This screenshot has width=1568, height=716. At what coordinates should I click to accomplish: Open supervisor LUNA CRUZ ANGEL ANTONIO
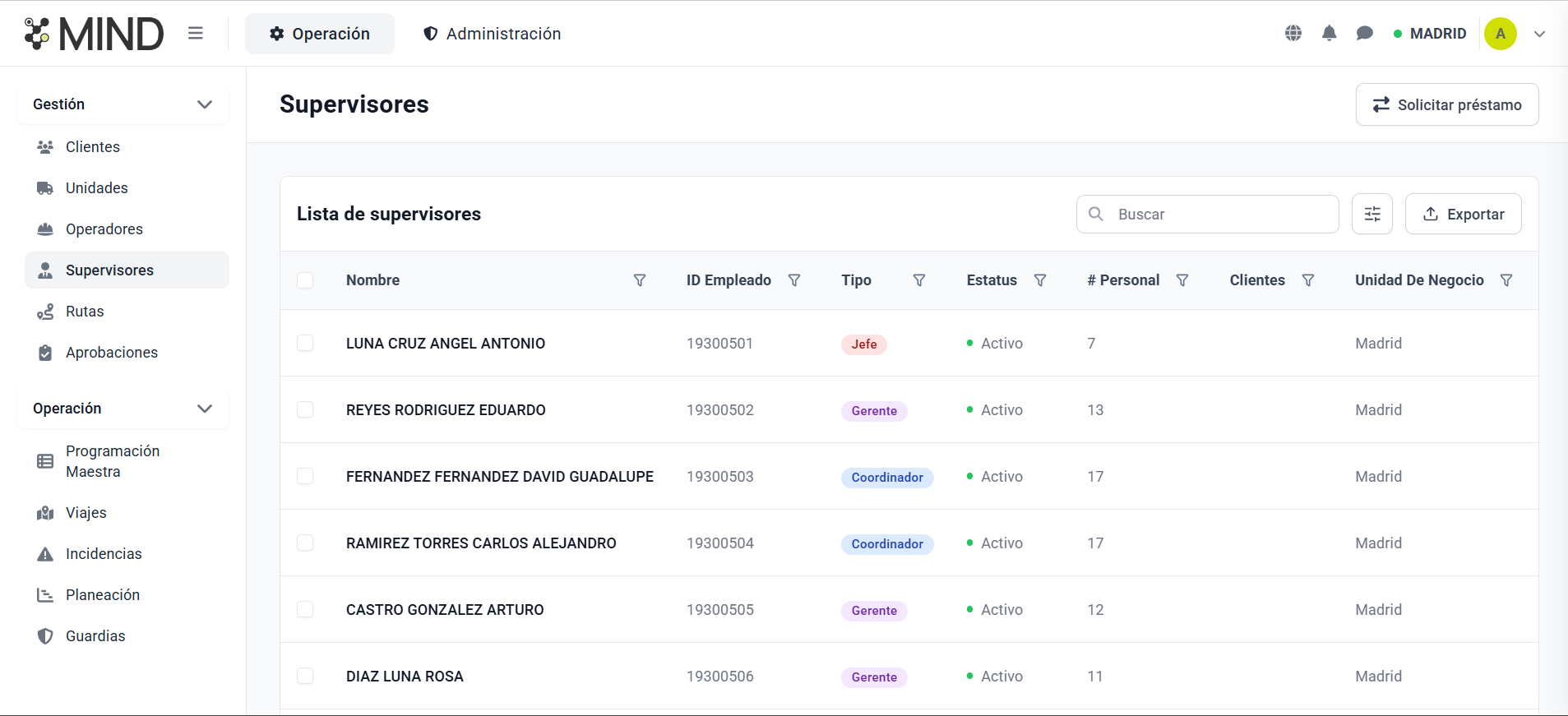[446, 344]
